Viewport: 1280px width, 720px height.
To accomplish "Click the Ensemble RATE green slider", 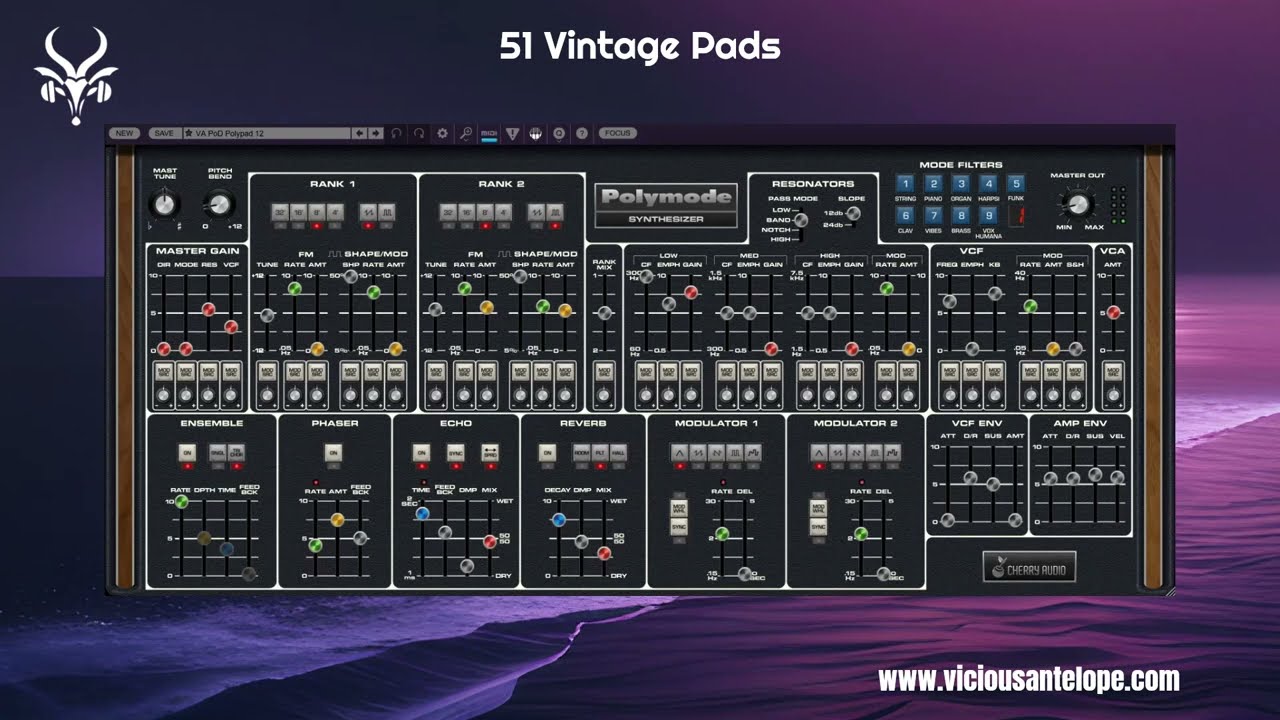I will click(x=181, y=501).
